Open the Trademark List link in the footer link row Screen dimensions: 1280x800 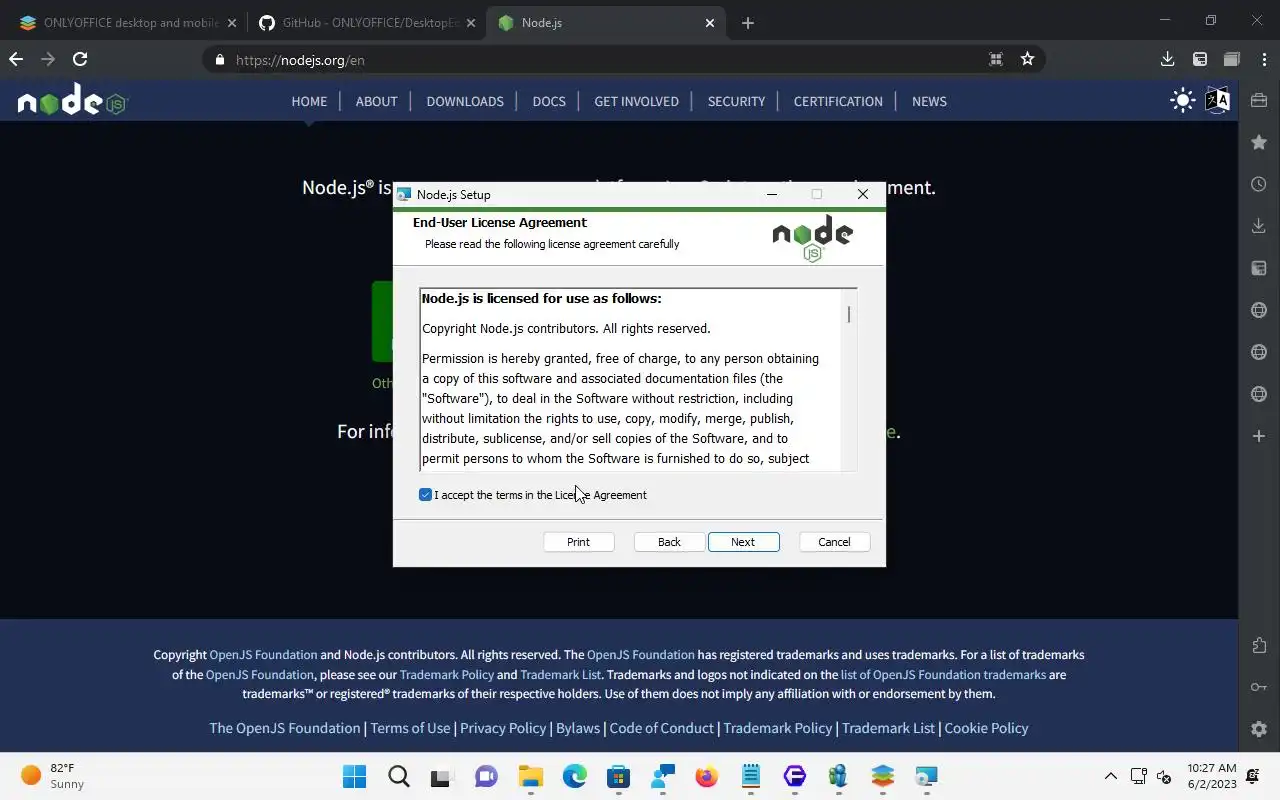(x=888, y=727)
